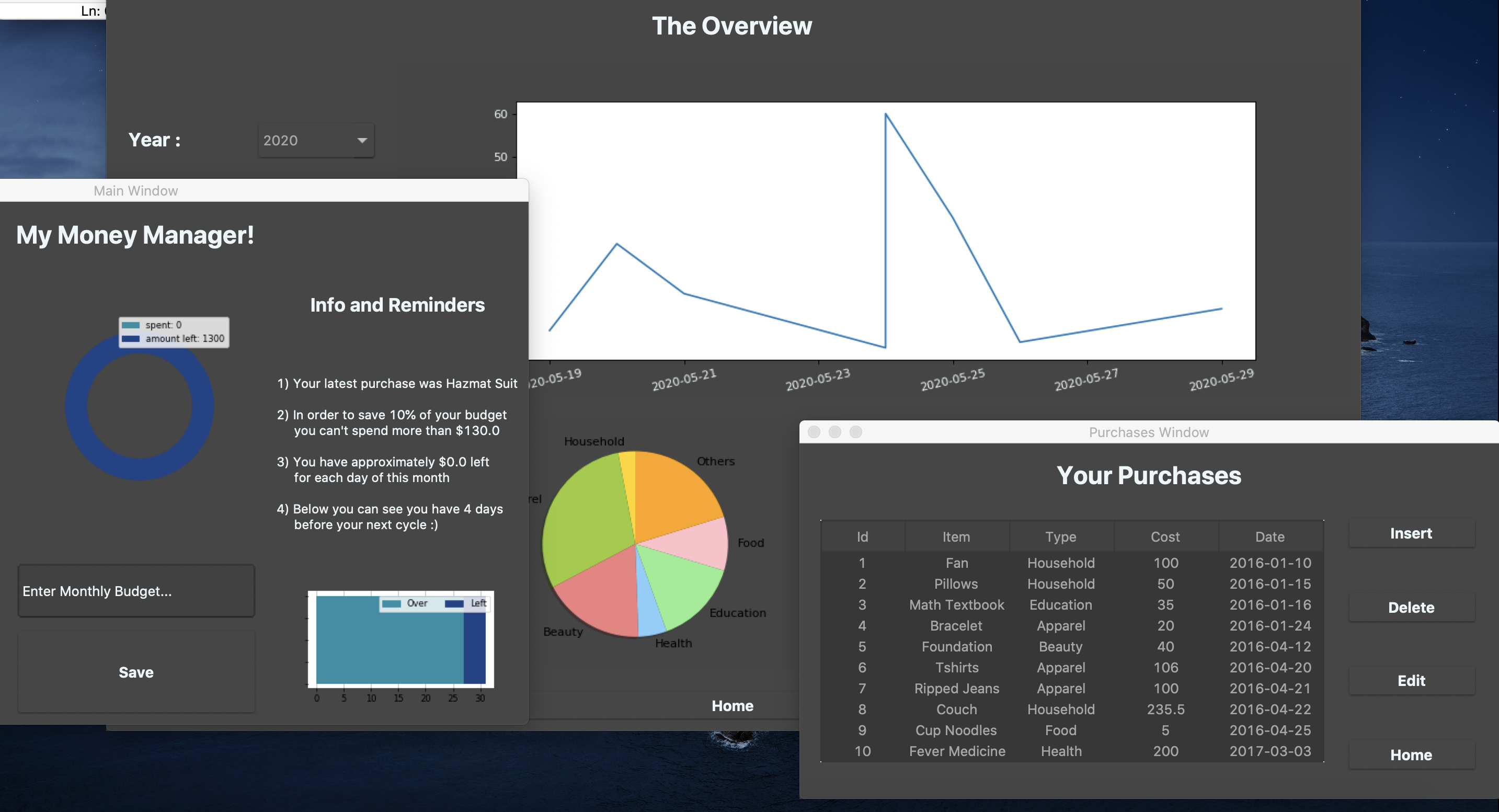Image resolution: width=1499 pixels, height=812 pixels.
Task: Click the green Household pie slice
Action: point(588,518)
